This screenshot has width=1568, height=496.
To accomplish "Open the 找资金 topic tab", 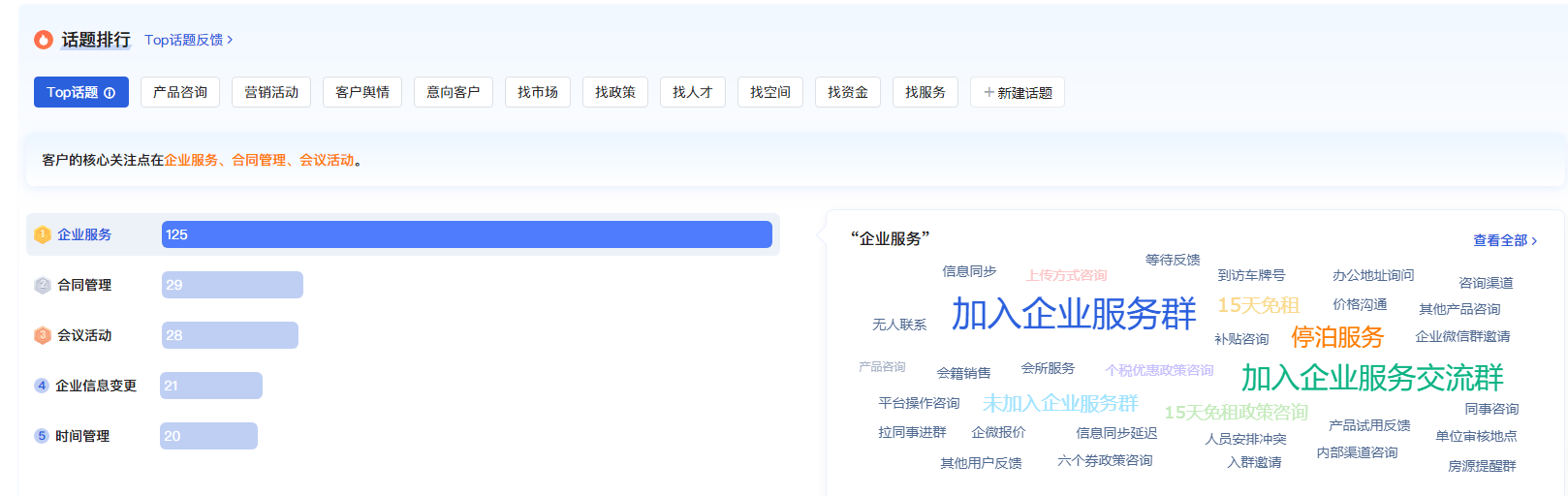I will click(x=848, y=92).
